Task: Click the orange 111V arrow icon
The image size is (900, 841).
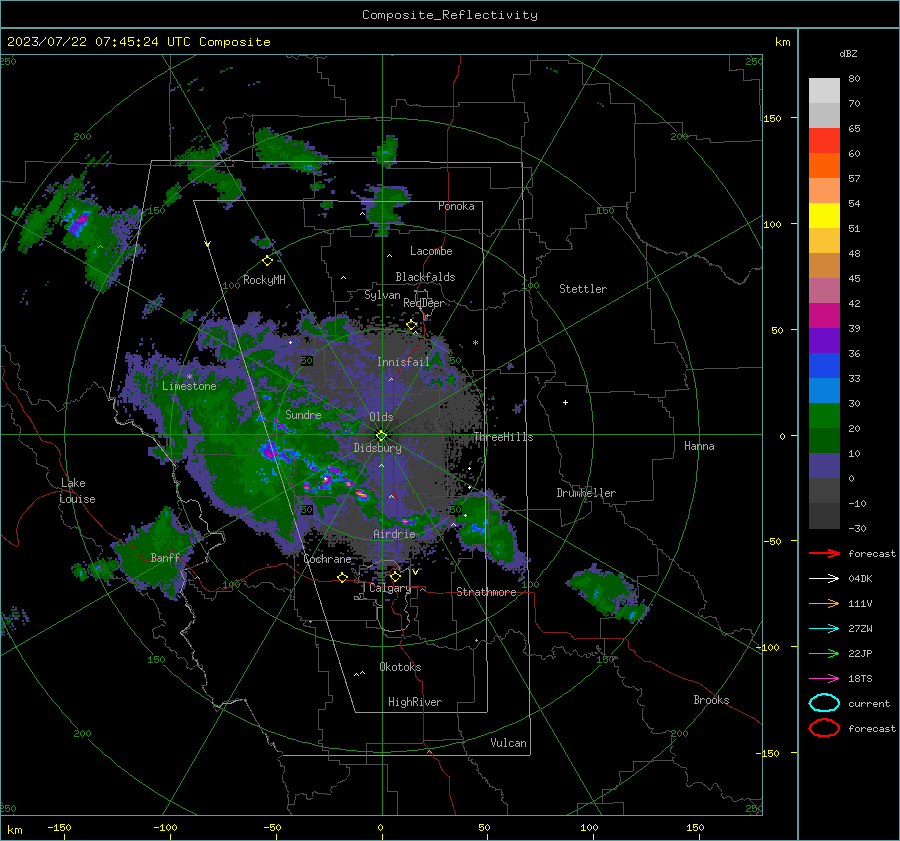Action: (x=824, y=603)
